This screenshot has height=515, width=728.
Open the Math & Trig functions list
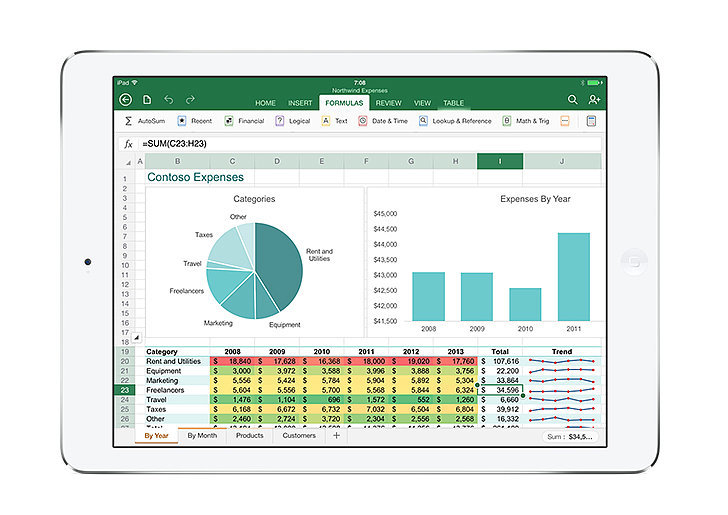[x=526, y=121]
